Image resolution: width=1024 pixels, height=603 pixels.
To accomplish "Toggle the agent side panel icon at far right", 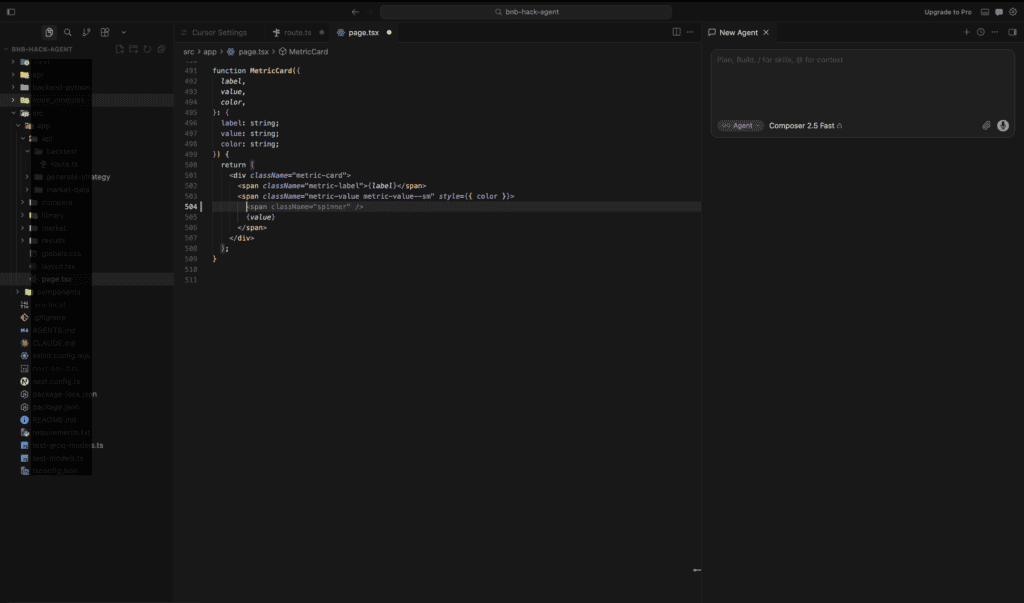I will (1012, 32).
